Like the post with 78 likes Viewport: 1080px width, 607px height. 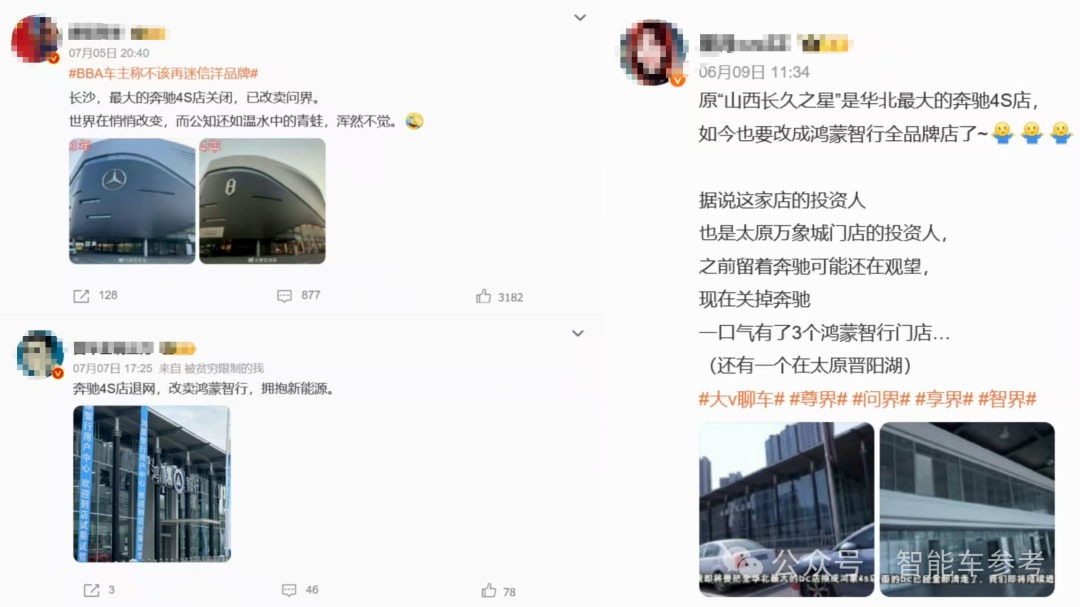coord(488,590)
